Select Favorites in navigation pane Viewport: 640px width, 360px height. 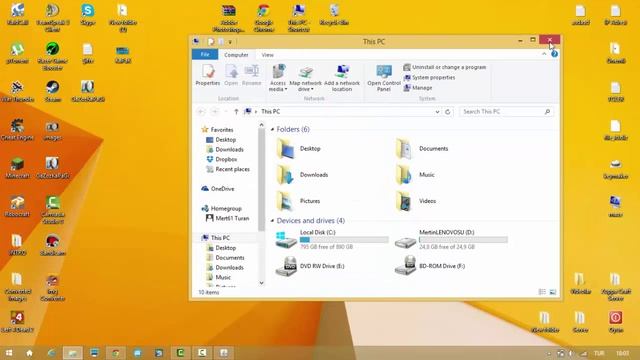[218, 130]
